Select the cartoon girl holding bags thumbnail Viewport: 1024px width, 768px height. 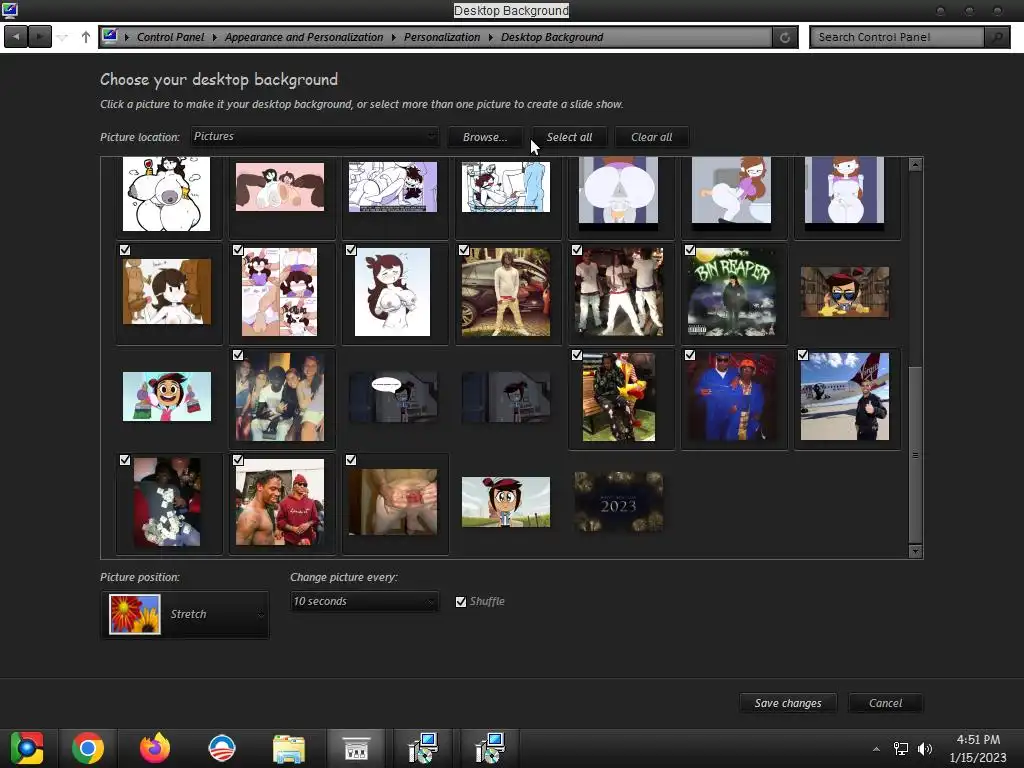[x=167, y=396]
